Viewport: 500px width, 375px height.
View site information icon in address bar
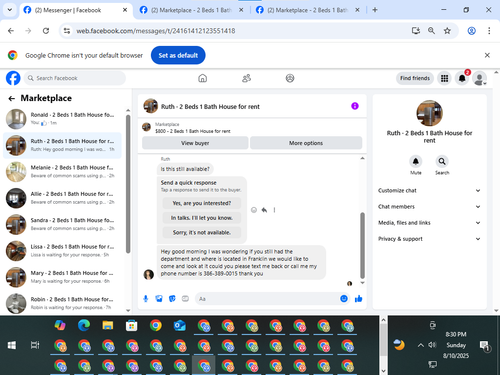(x=67, y=31)
